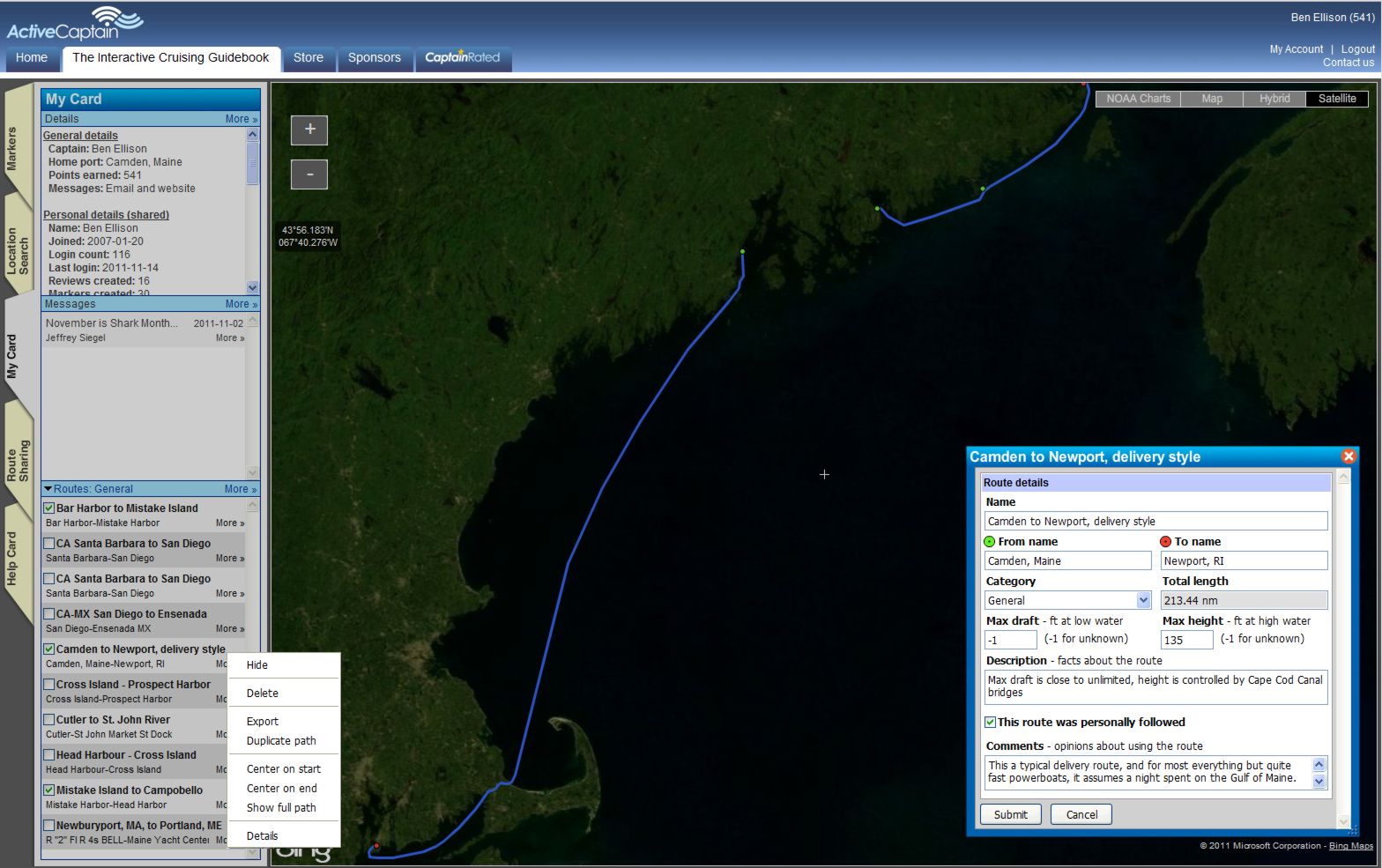Open the Contact us link
1382x868 pixels.
[x=1348, y=63]
